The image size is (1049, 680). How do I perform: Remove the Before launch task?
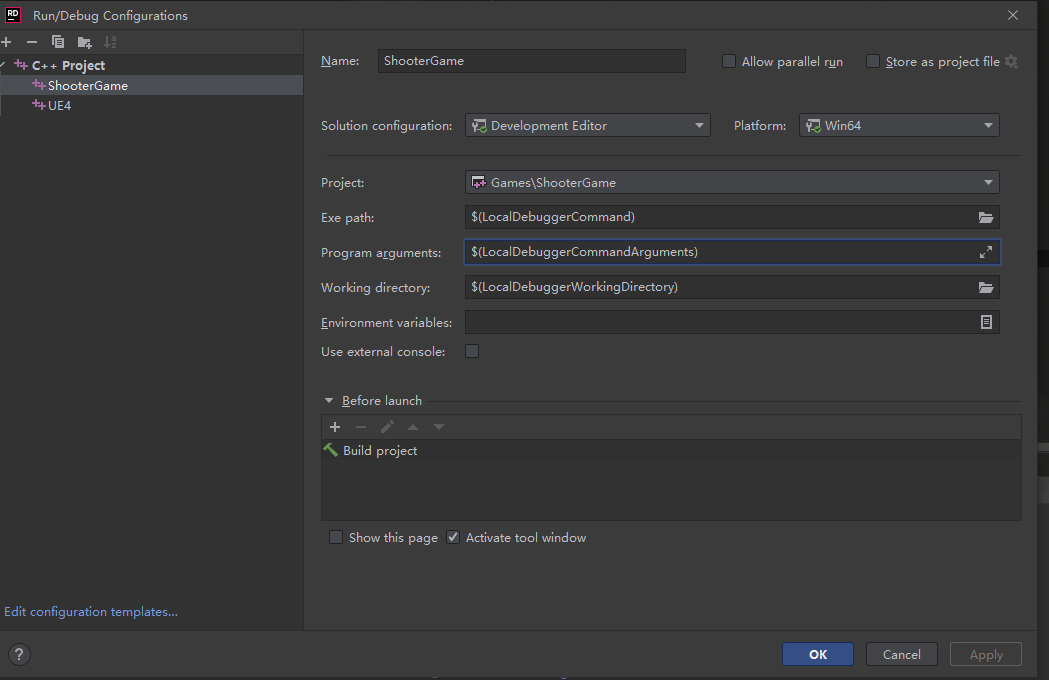361,427
